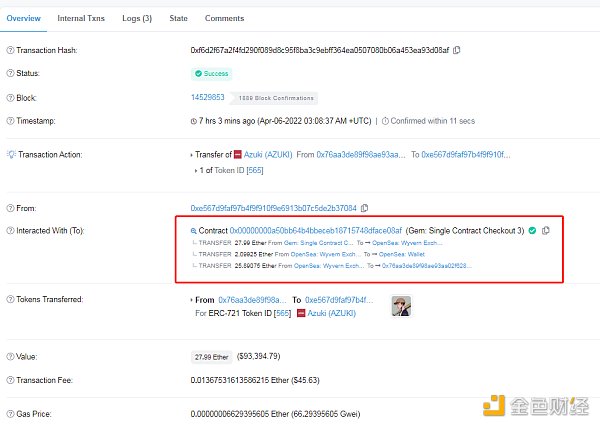Click the help icon beside Block
Image resolution: width=600 pixels, height=427 pixels.
pyautogui.click(x=10, y=98)
